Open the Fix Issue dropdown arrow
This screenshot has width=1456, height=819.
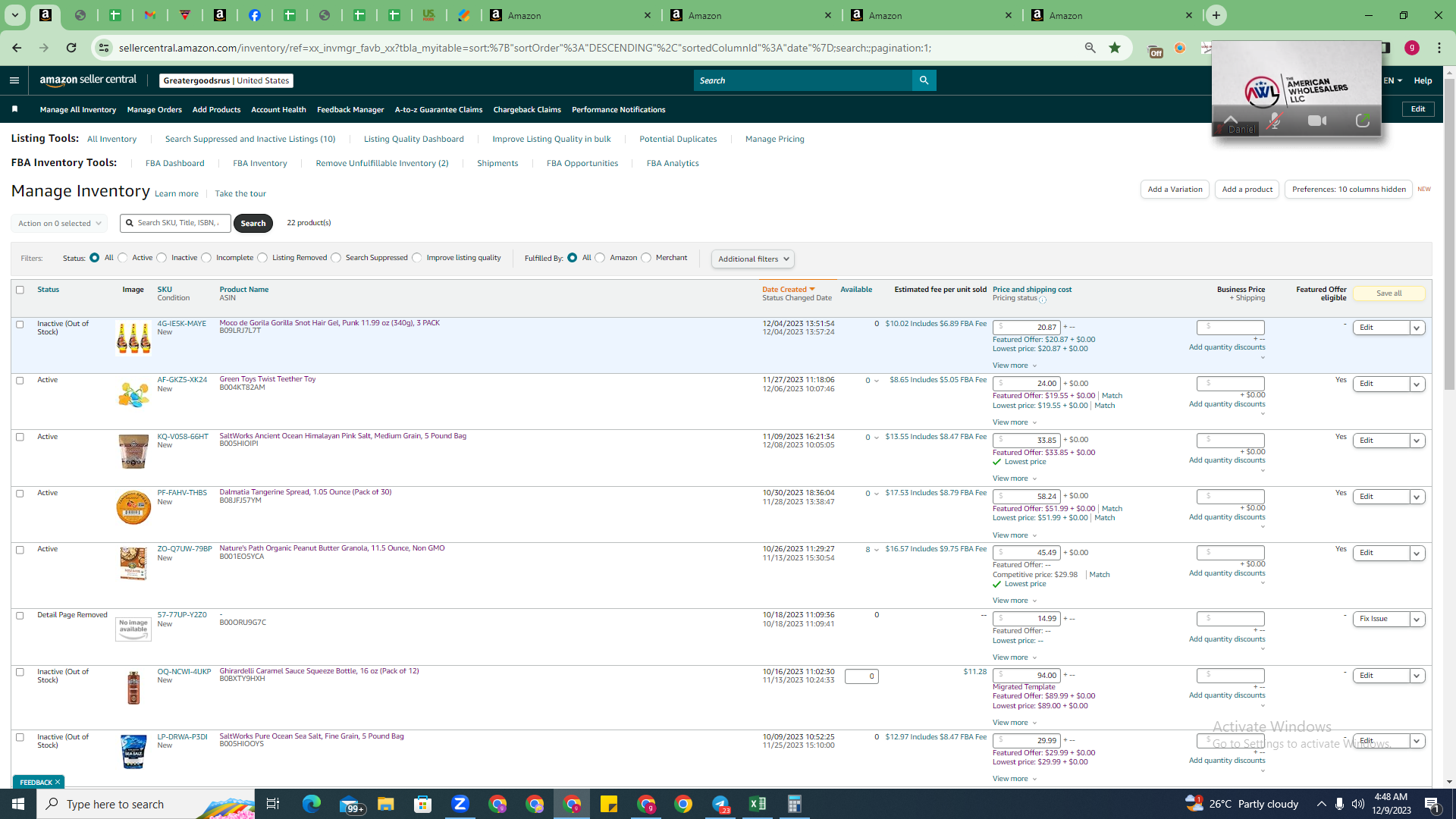(1417, 620)
